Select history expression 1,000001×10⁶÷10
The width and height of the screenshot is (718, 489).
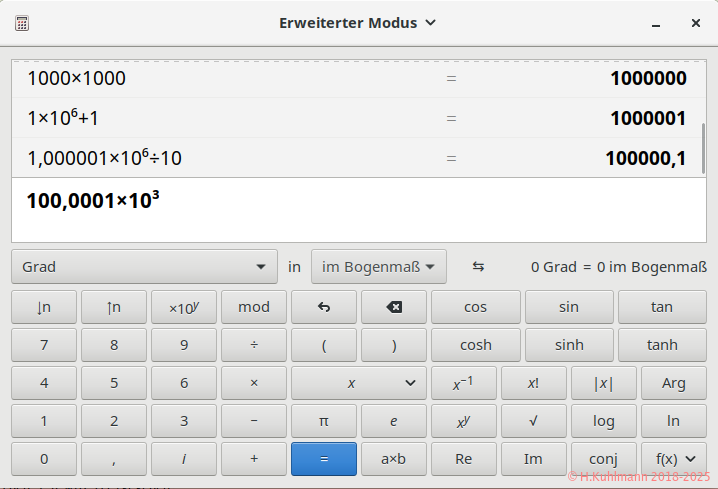(x=104, y=158)
